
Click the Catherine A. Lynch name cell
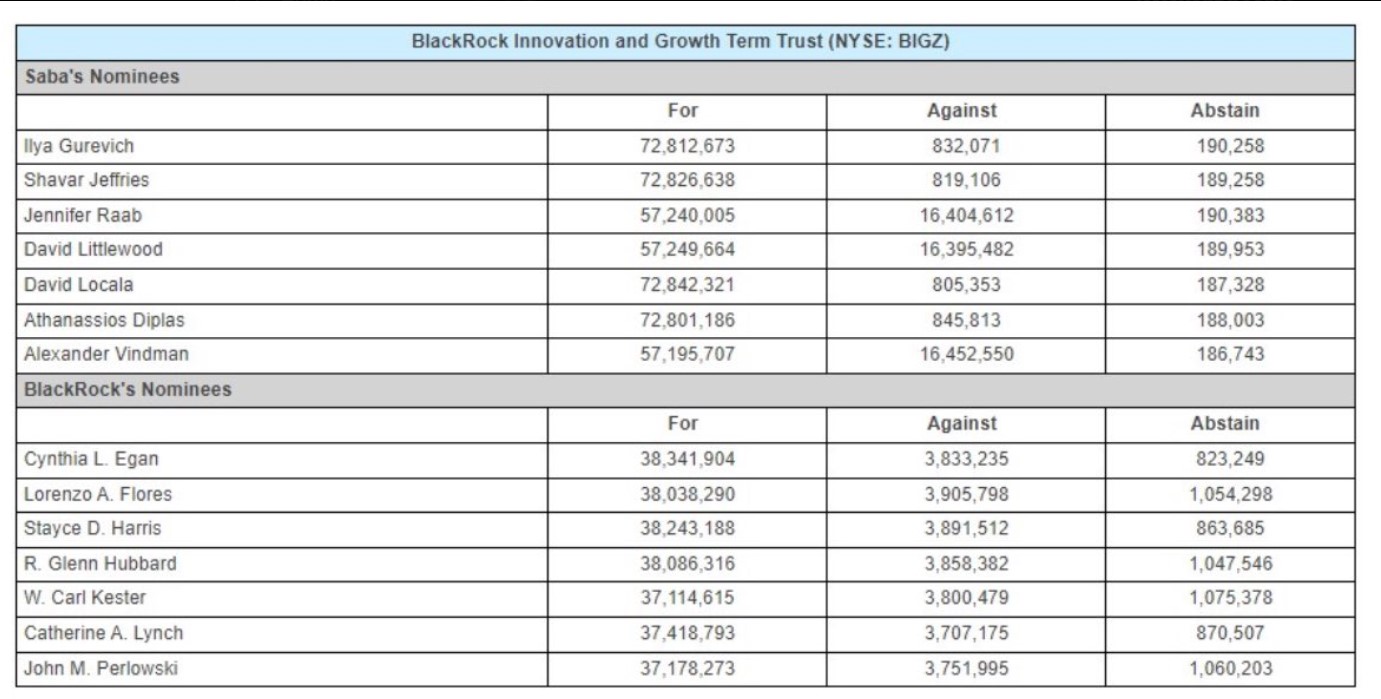coord(104,633)
